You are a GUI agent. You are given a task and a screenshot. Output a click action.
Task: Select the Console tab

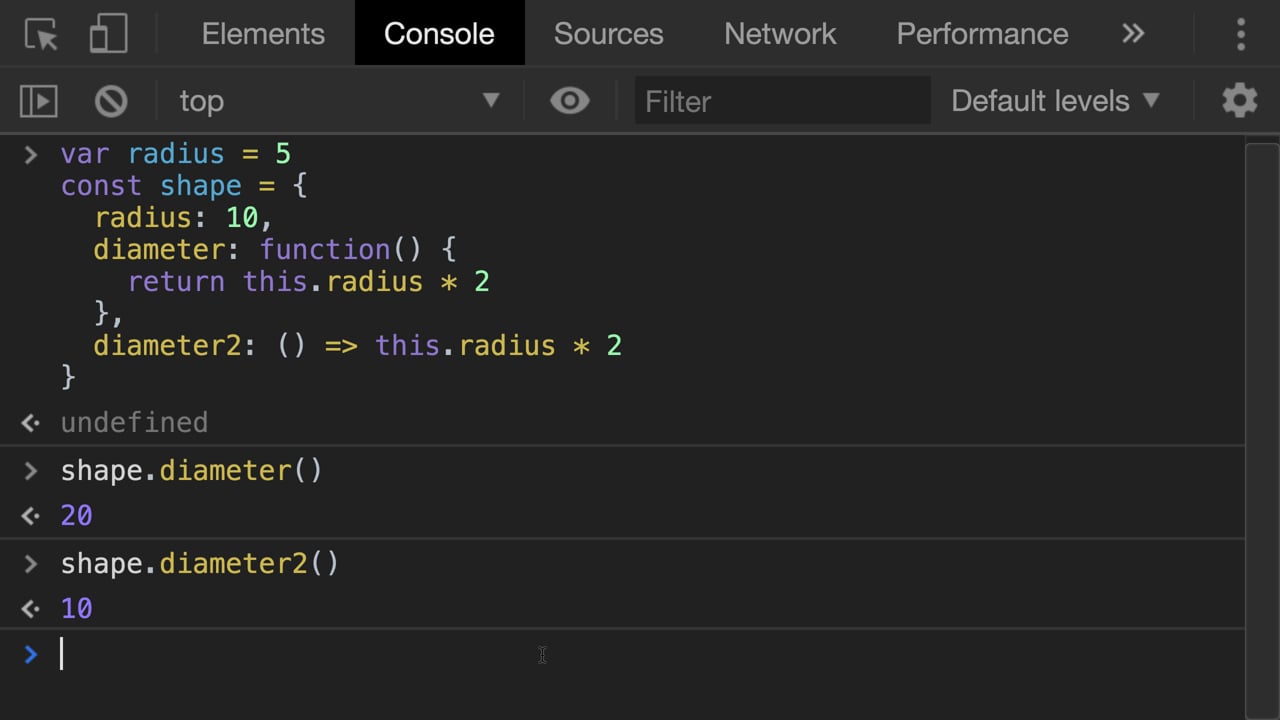pyautogui.click(x=439, y=34)
